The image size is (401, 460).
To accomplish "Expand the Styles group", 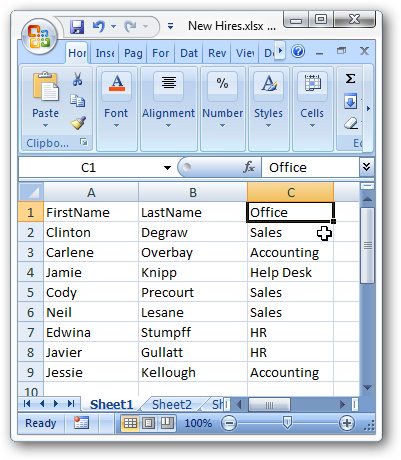I will [268, 109].
